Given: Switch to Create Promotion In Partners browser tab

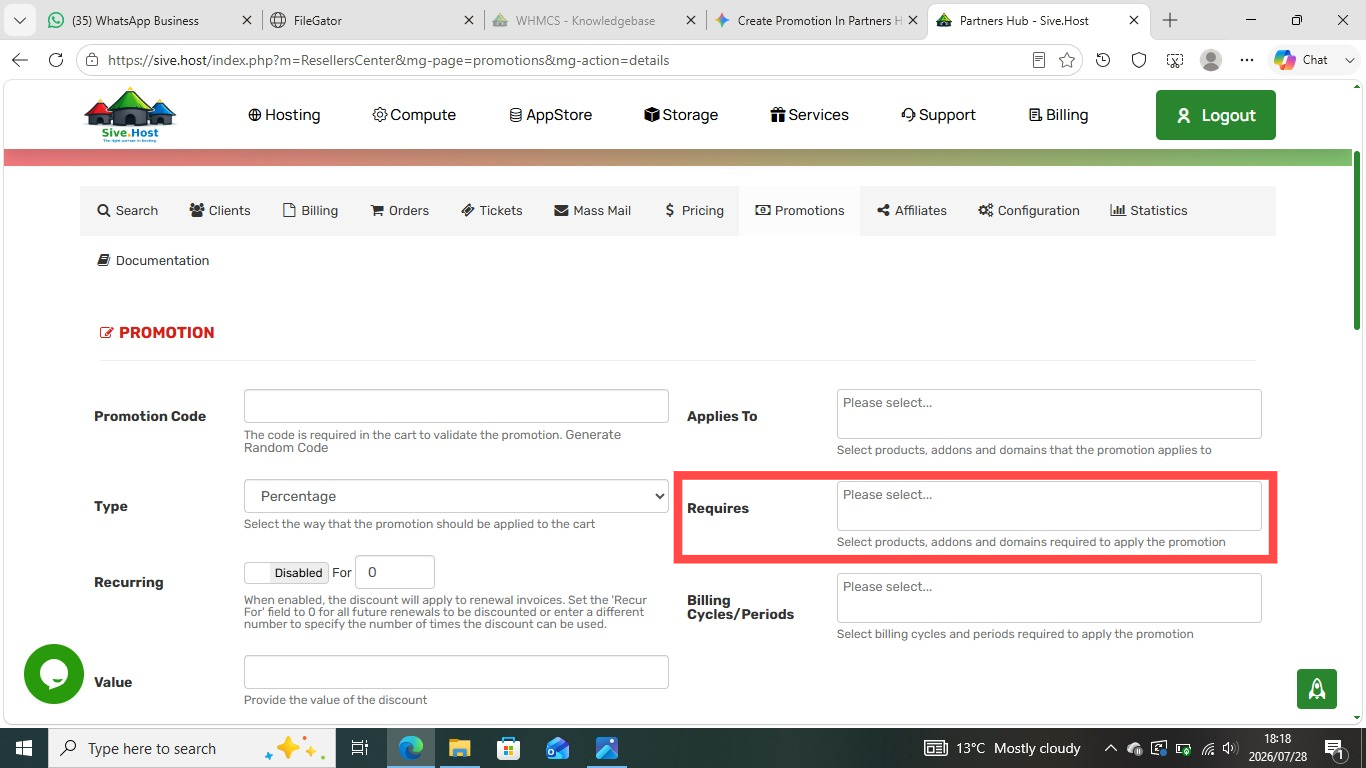Looking at the screenshot, I should click(x=817, y=20).
